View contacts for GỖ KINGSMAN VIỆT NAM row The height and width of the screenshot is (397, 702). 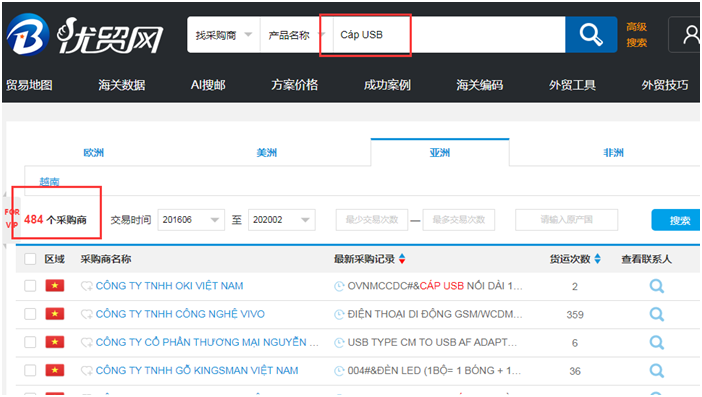[x=656, y=371]
